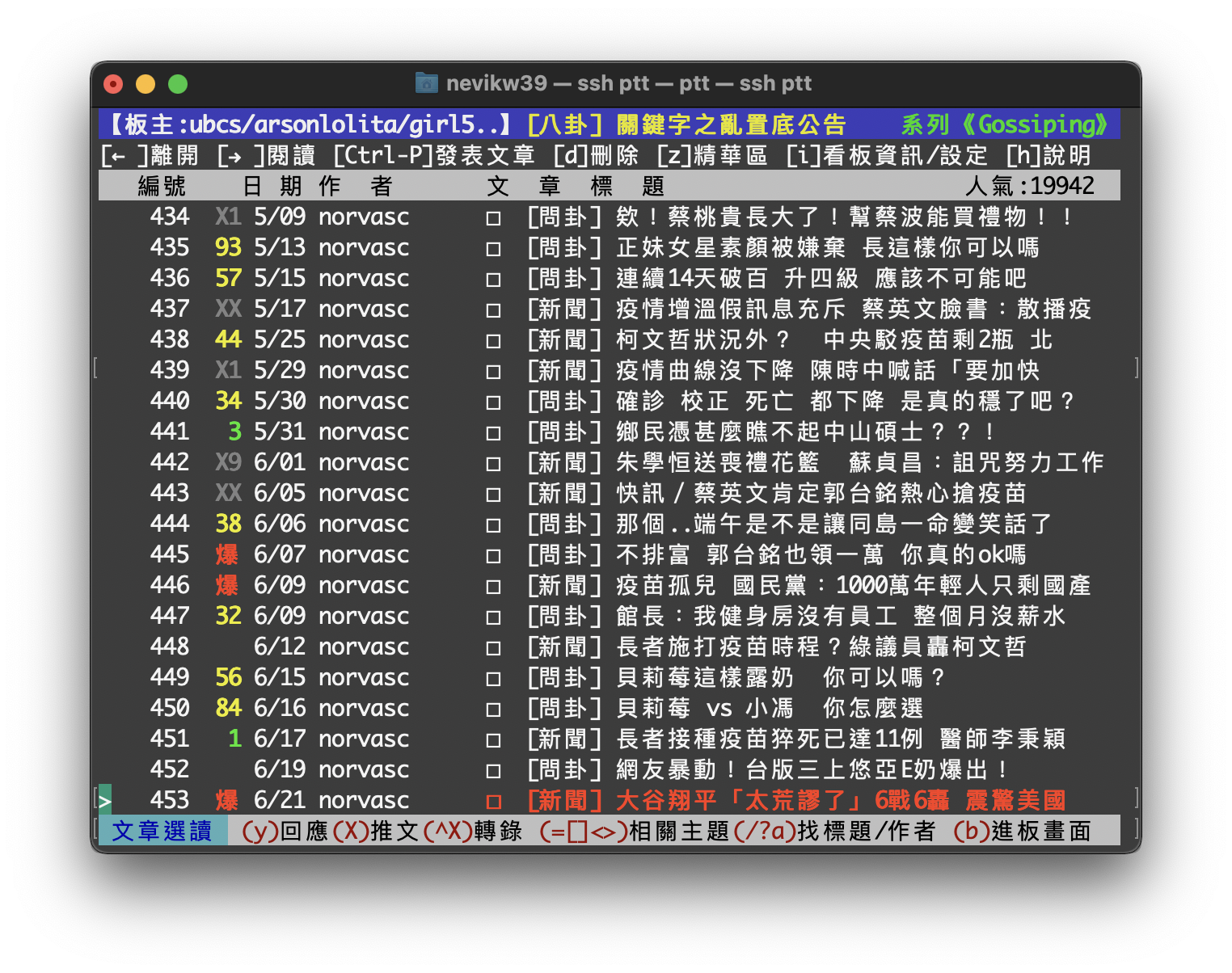Click the 文章標題 column header
The height and width of the screenshot is (973, 1232).
coord(576,186)
